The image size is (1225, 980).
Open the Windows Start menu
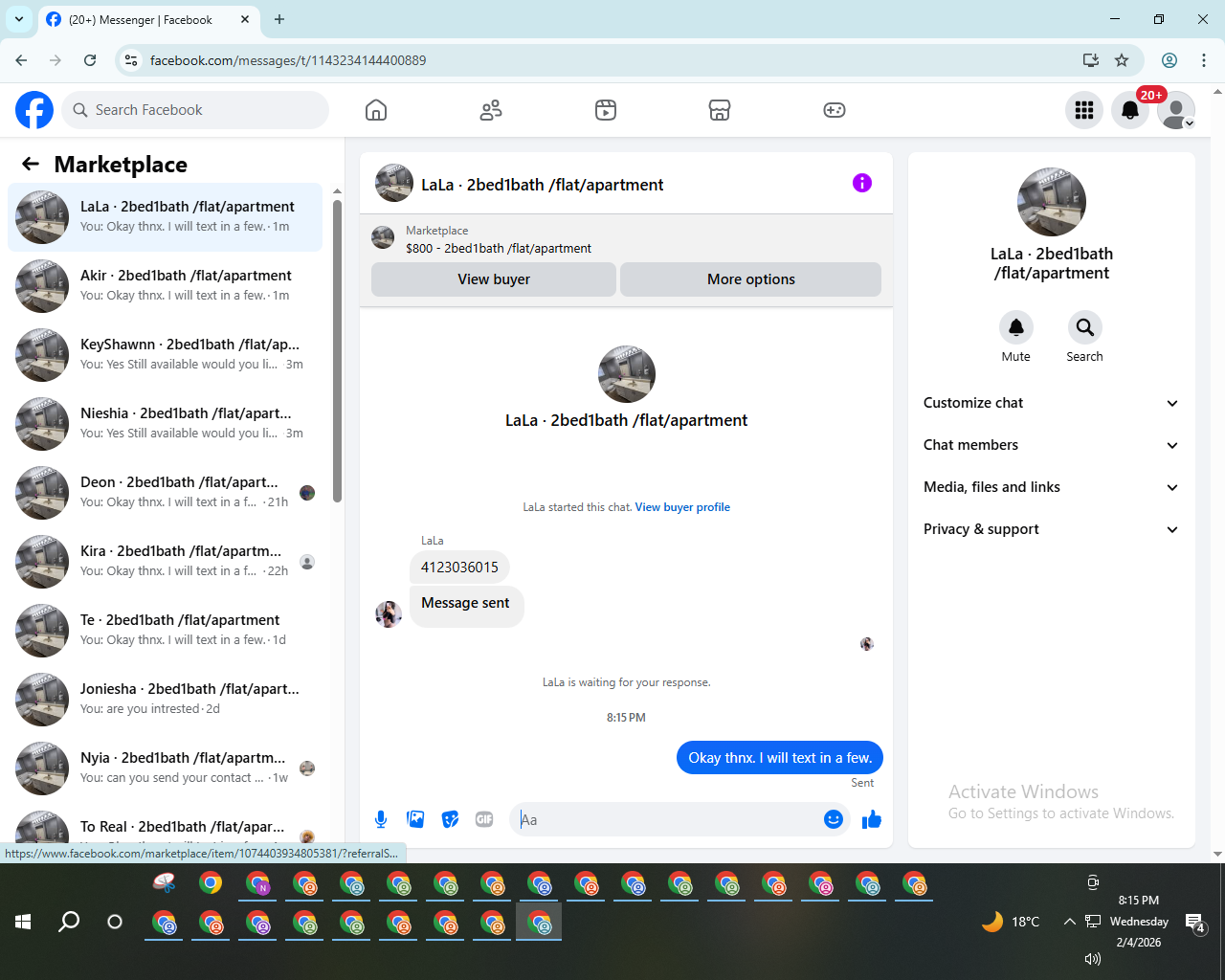click(x=24, y=922)
